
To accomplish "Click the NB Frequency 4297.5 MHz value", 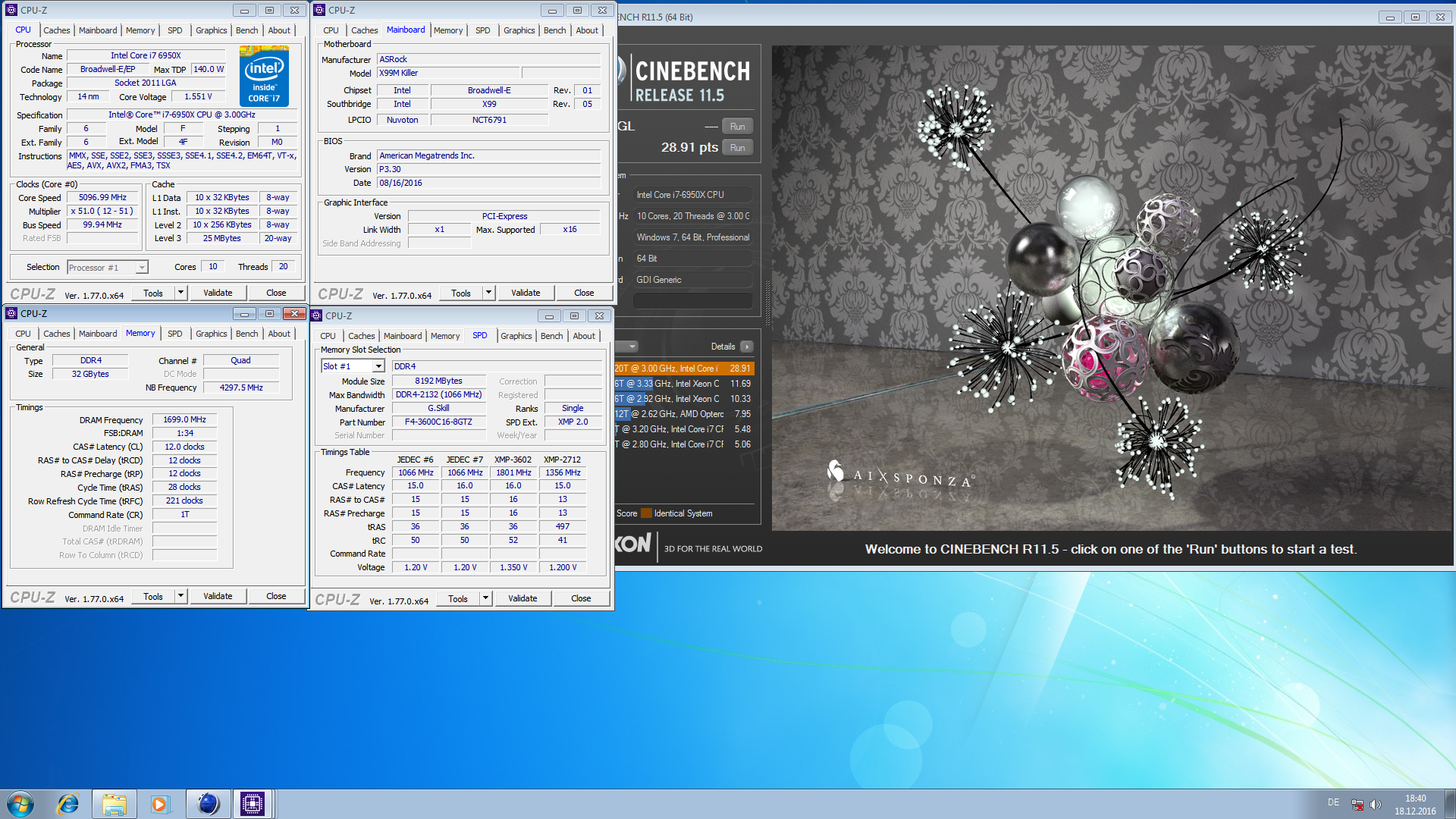I will [x=241, y=388].
